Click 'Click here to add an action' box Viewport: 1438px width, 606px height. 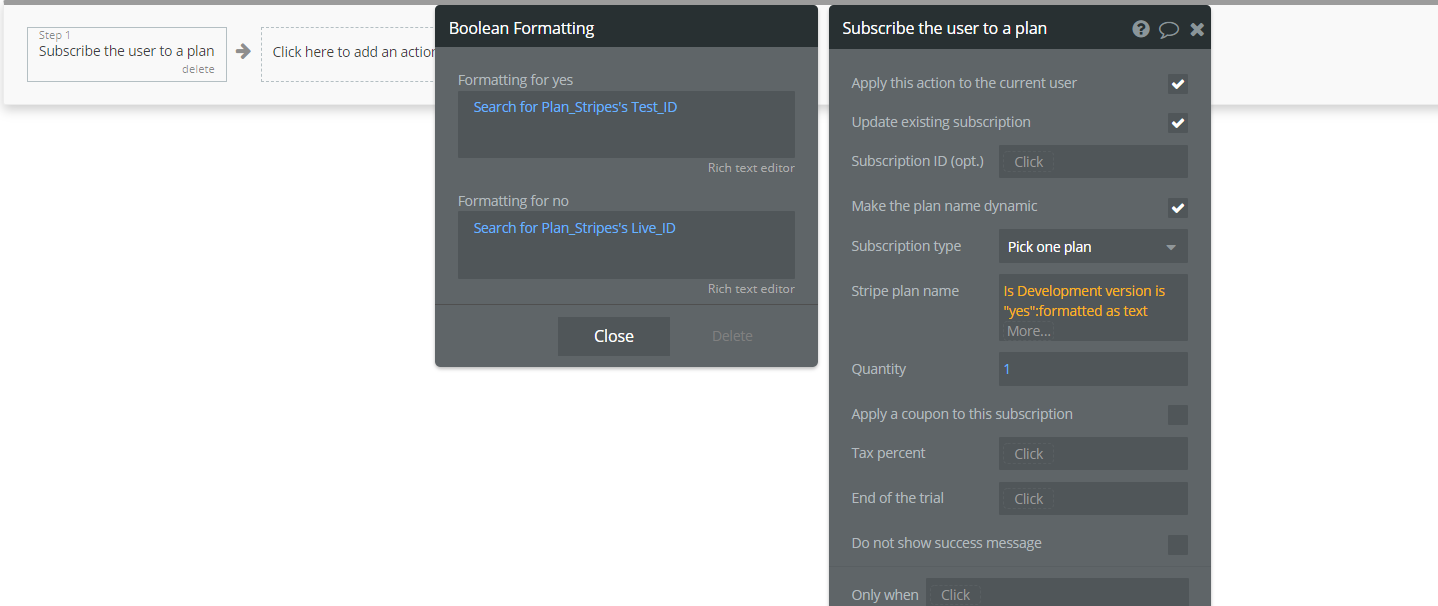coord(350,52)
